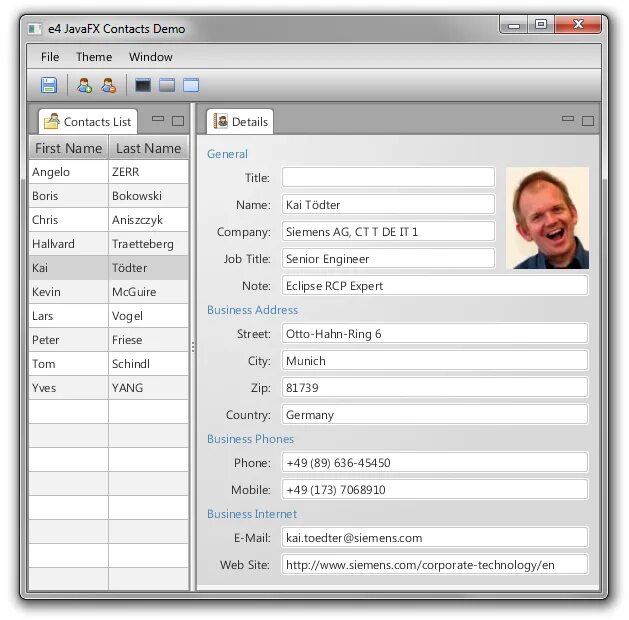The image size is (629, 620).
Task: Click the Company input field
Action: point(388,231)
